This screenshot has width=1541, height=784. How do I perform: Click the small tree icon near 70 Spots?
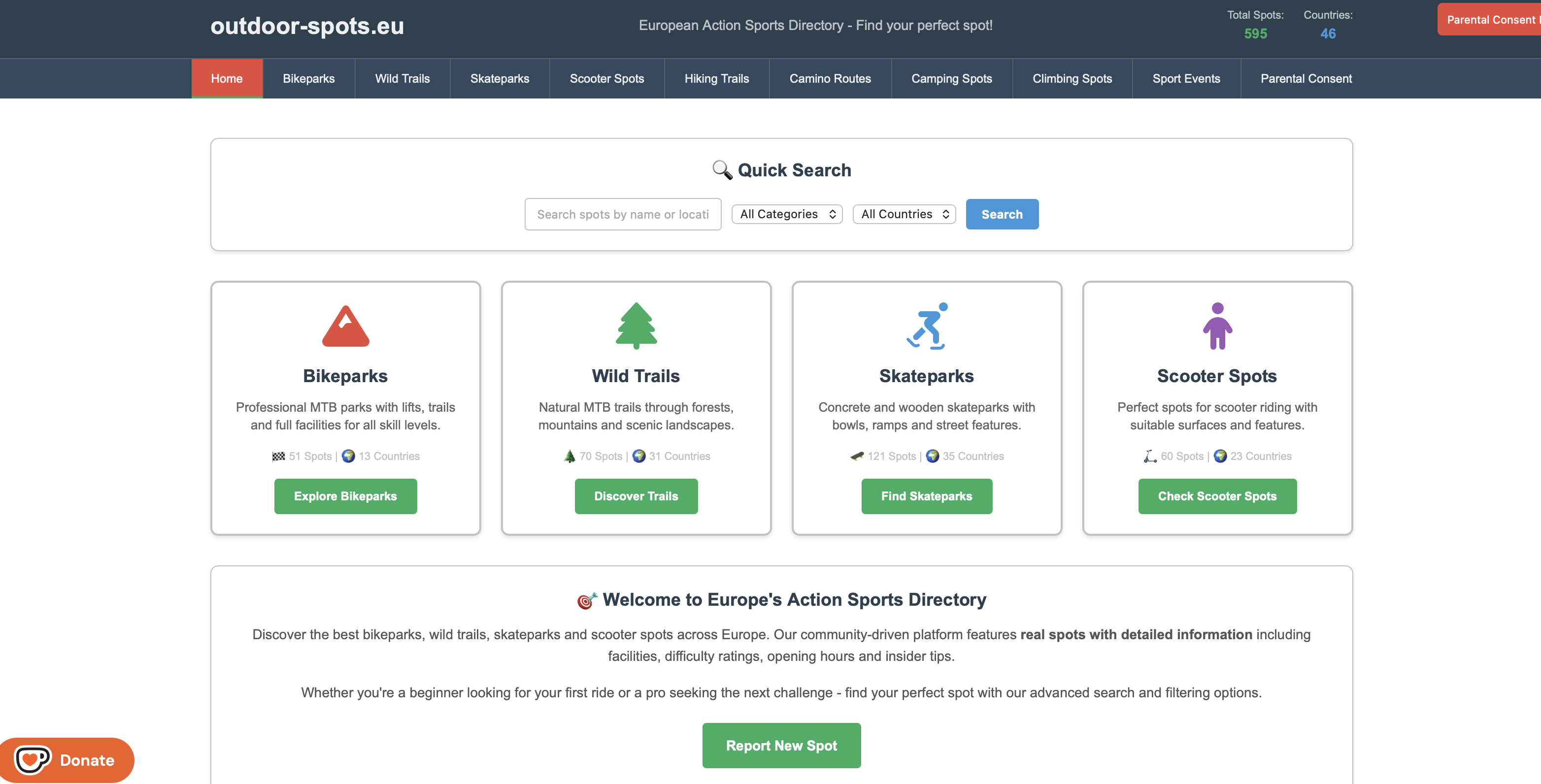[x=569, y=457]
